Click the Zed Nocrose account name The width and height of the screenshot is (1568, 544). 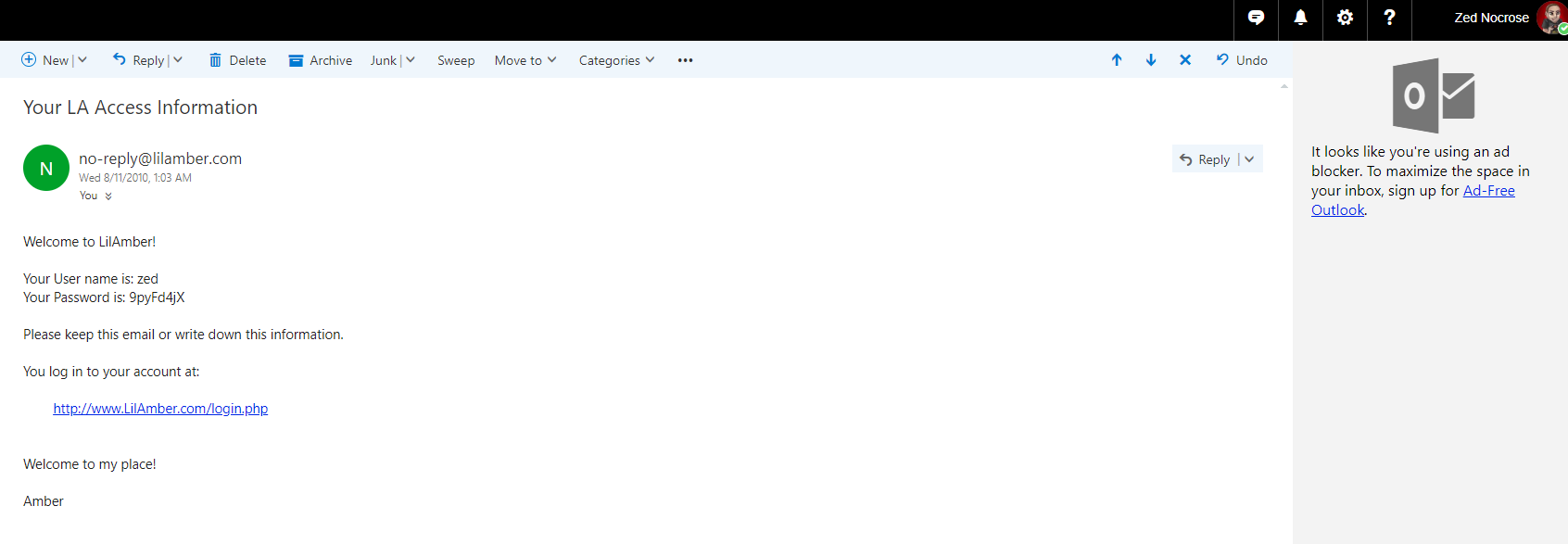click(1491, 18)
